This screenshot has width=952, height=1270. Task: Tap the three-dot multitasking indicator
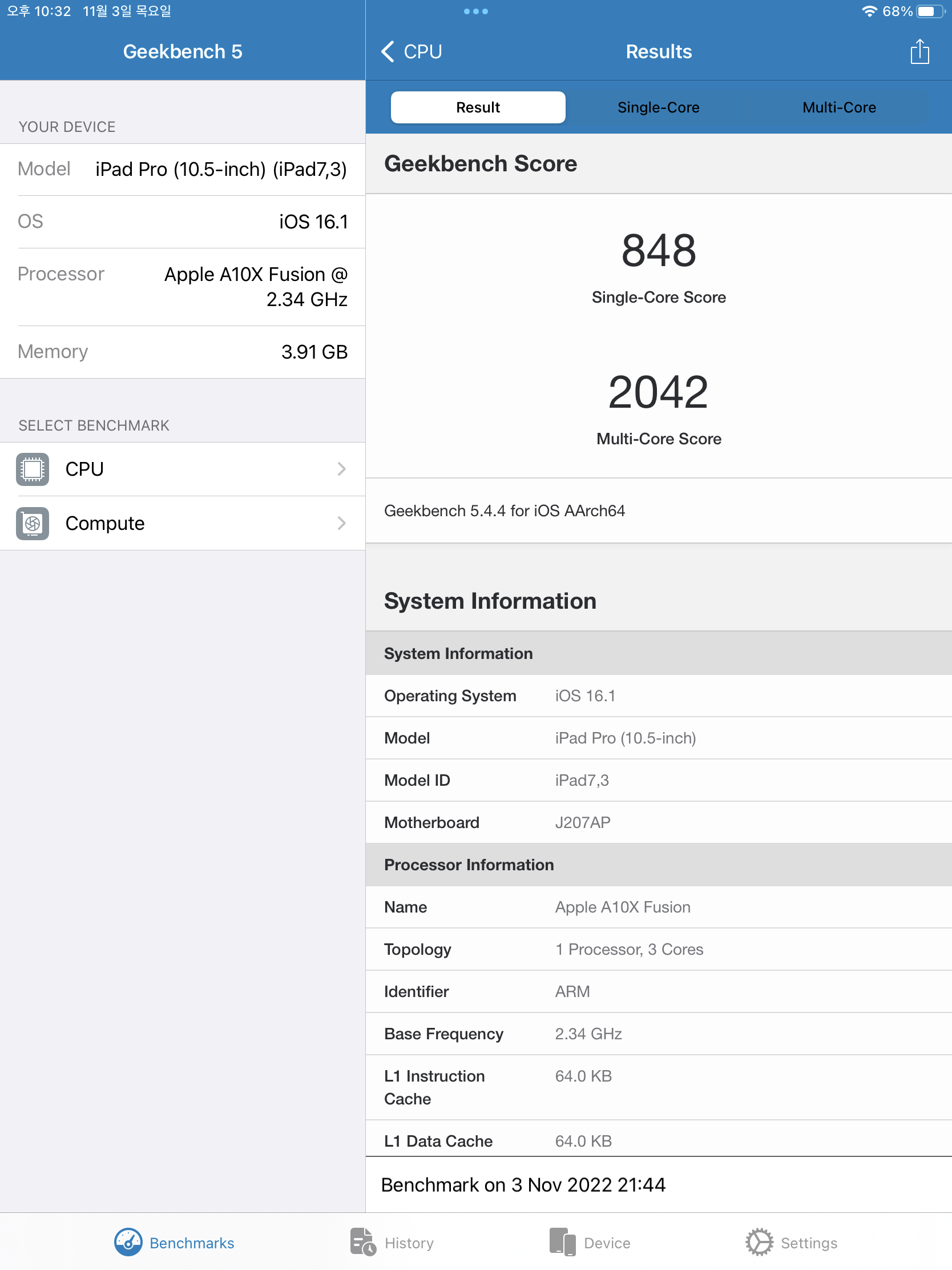tap(475, 11)
